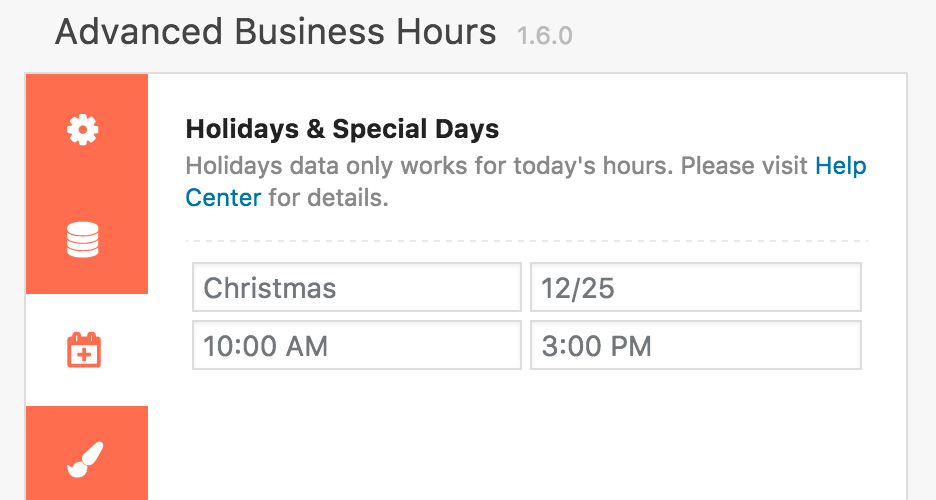The height and width of the screenshot is (500, 936).
Task: Focus the Christmas holiday name field
Action: (357, 287)
